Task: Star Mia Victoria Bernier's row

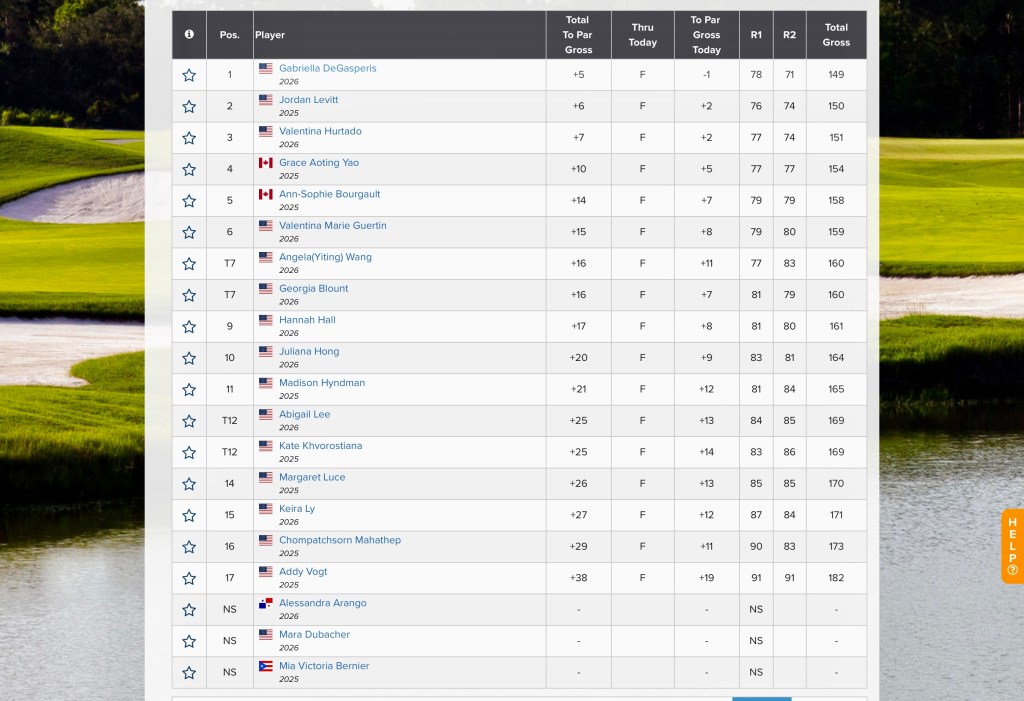Action: pyautogui.click(x=189, y=673)
